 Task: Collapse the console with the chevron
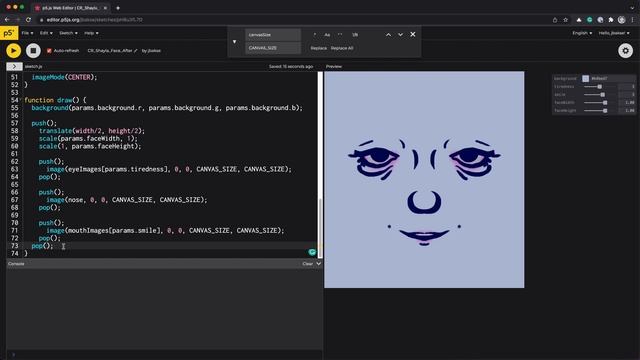point(318,264)
